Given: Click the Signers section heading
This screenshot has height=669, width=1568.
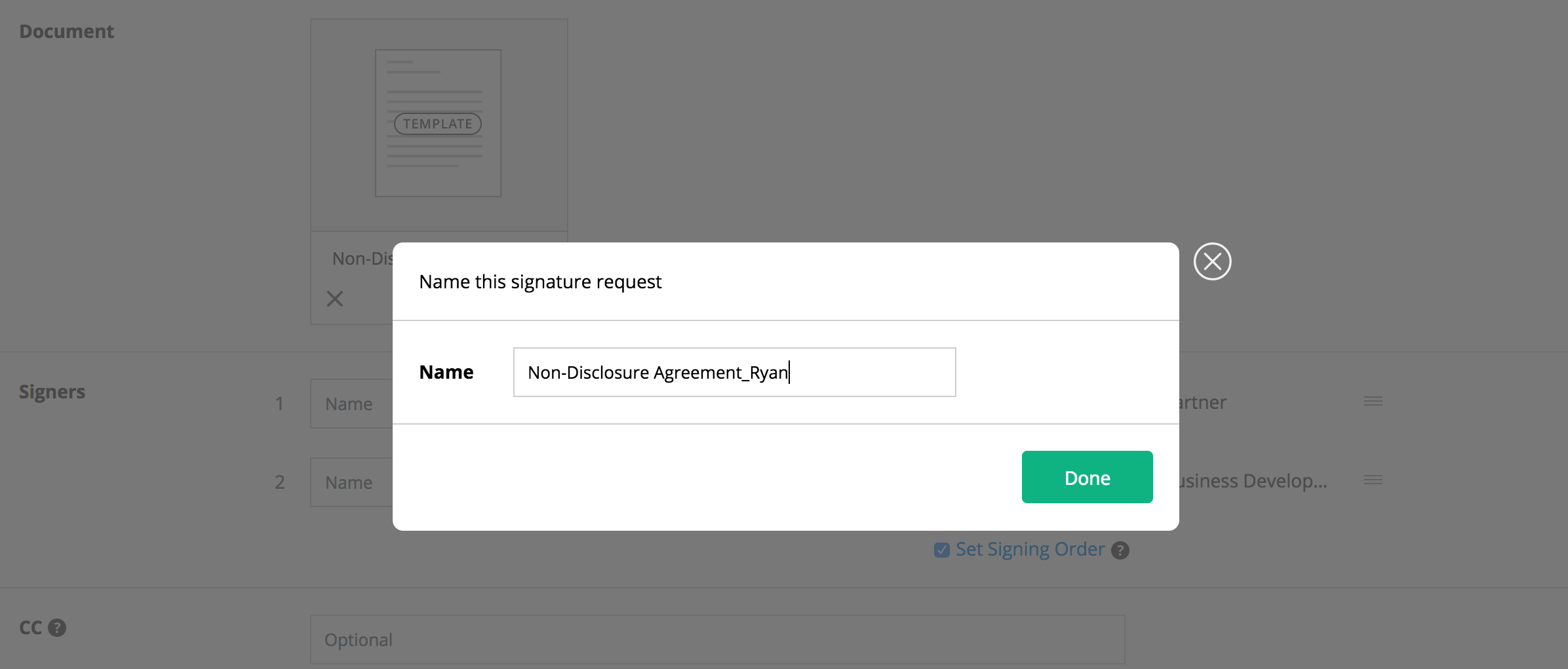Looking at the screenshot, I should click(x=52, y=391).
